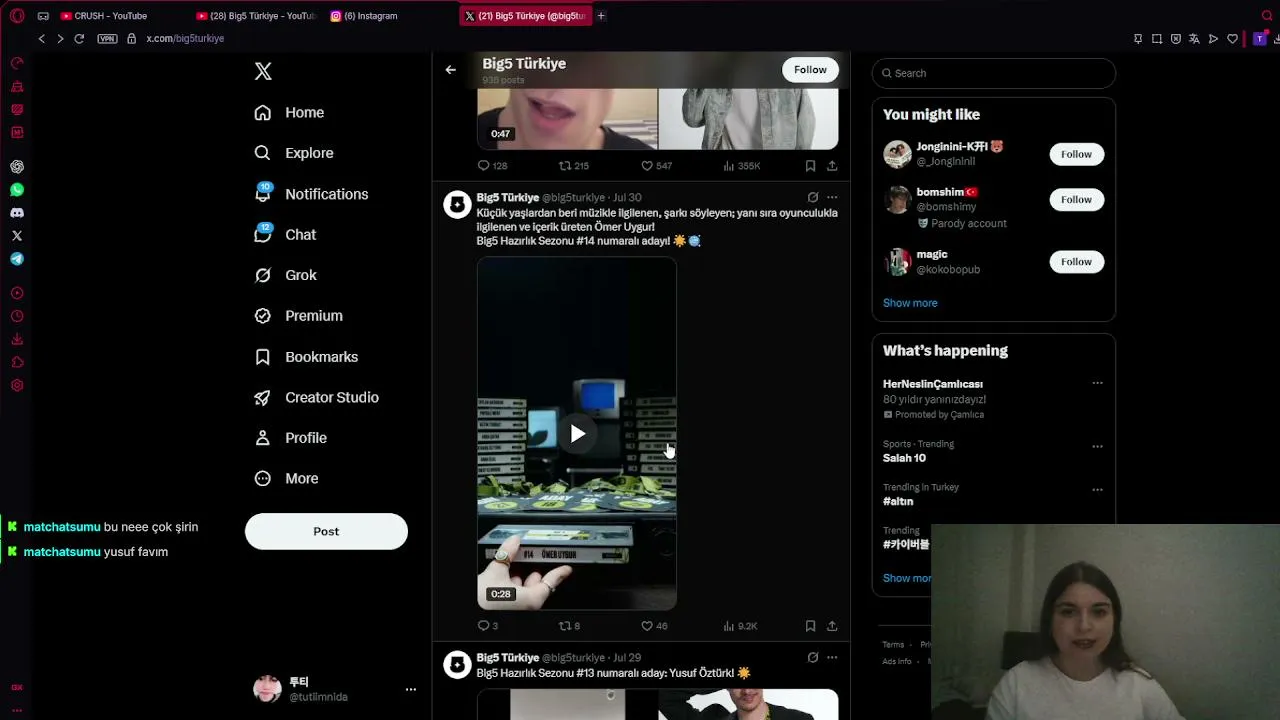The width and height of the screenshot is (1280, 720).
Task: Open the #altın trending topic
Action: tap(898, 502)
